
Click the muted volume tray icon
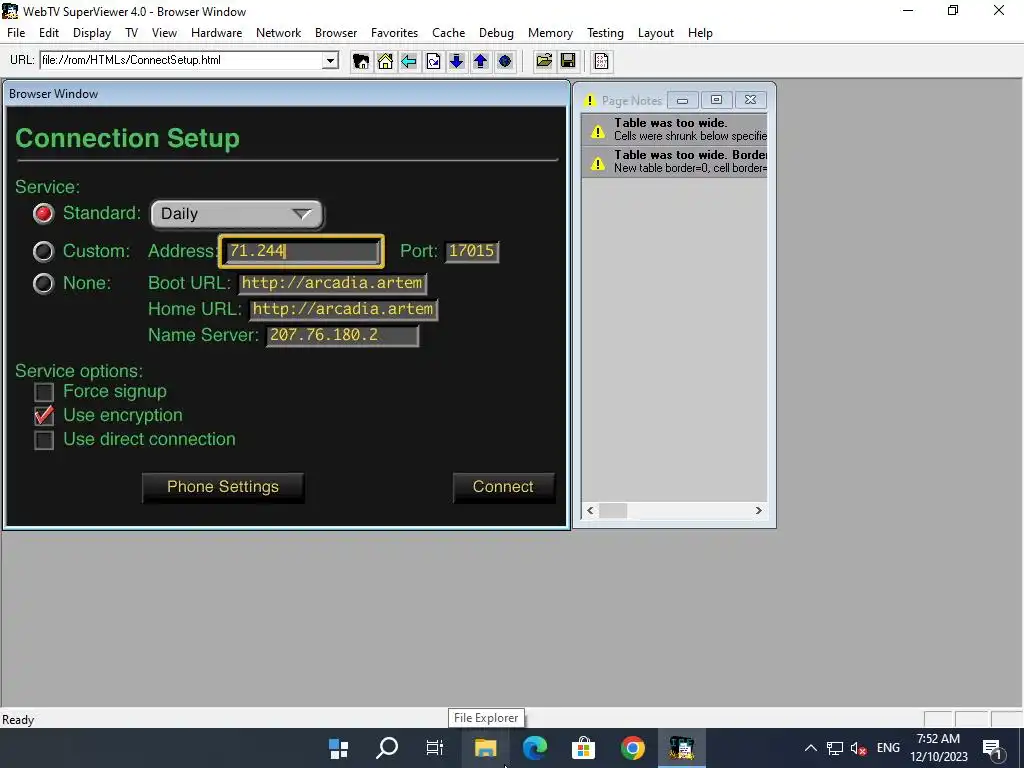pos(858,748)
